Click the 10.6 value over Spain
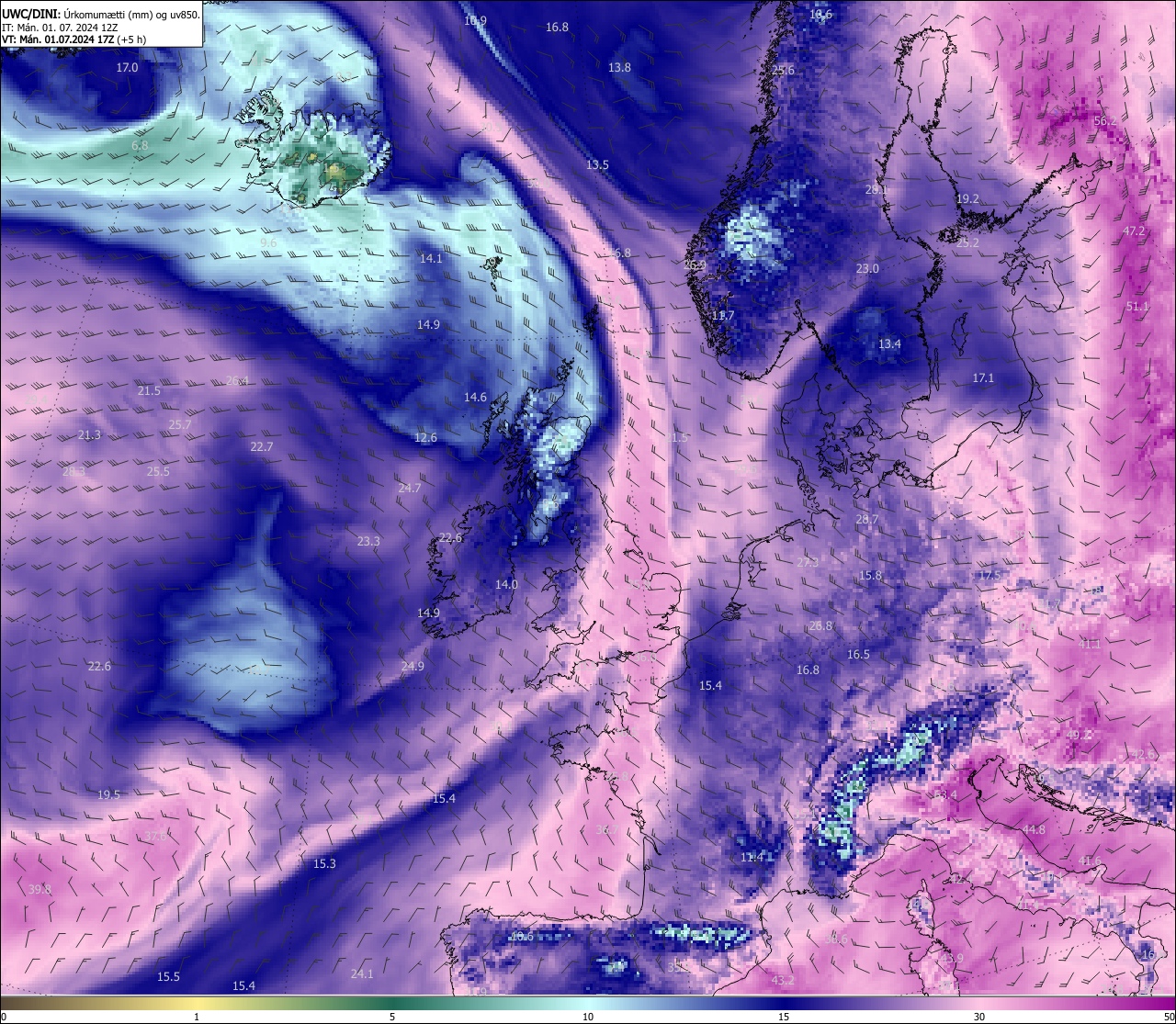Viewport: 1176px width, 1024px height. click(521, 937)
